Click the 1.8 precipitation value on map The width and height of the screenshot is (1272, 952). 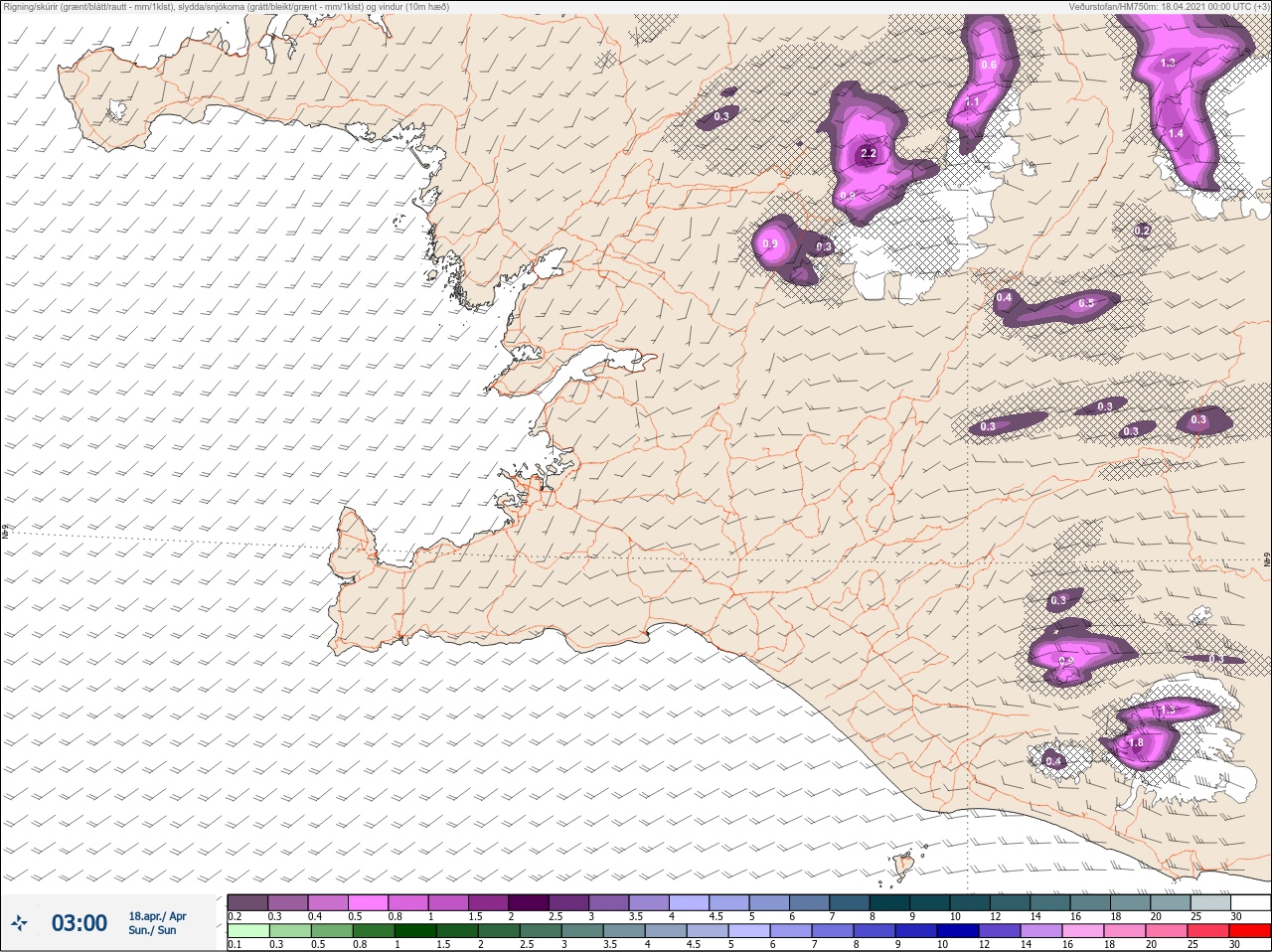(1136, 742)
